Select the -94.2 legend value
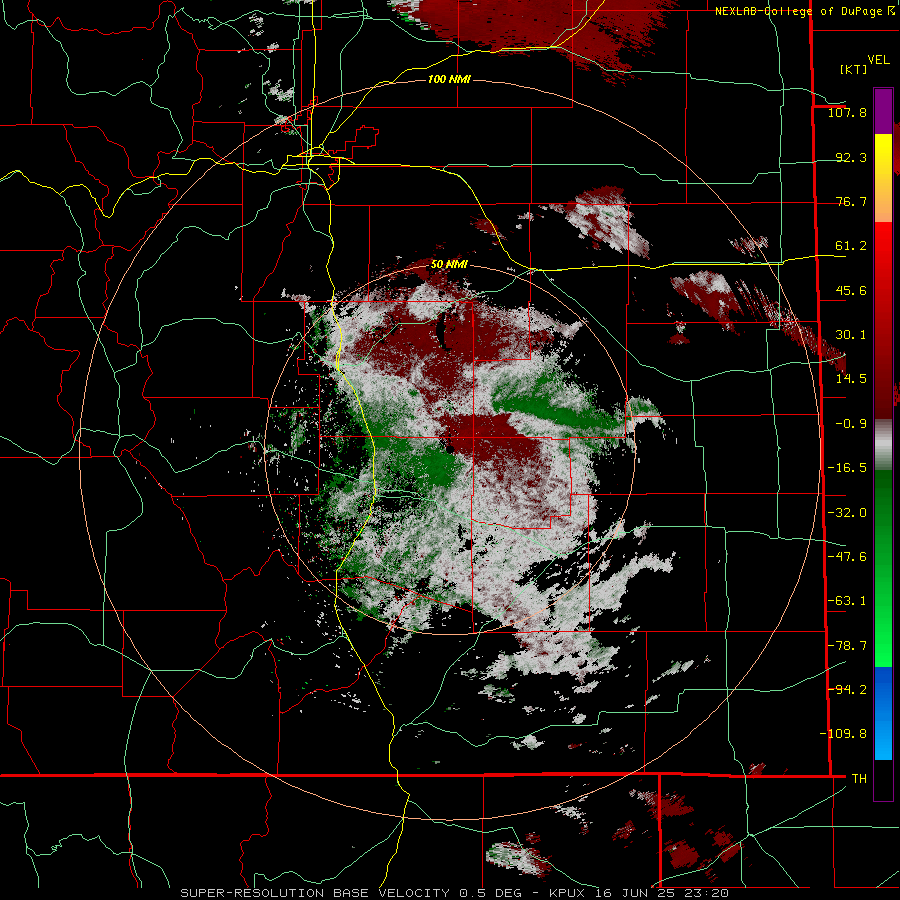This screenshot has width=900, height=900. tap(847, 689)
